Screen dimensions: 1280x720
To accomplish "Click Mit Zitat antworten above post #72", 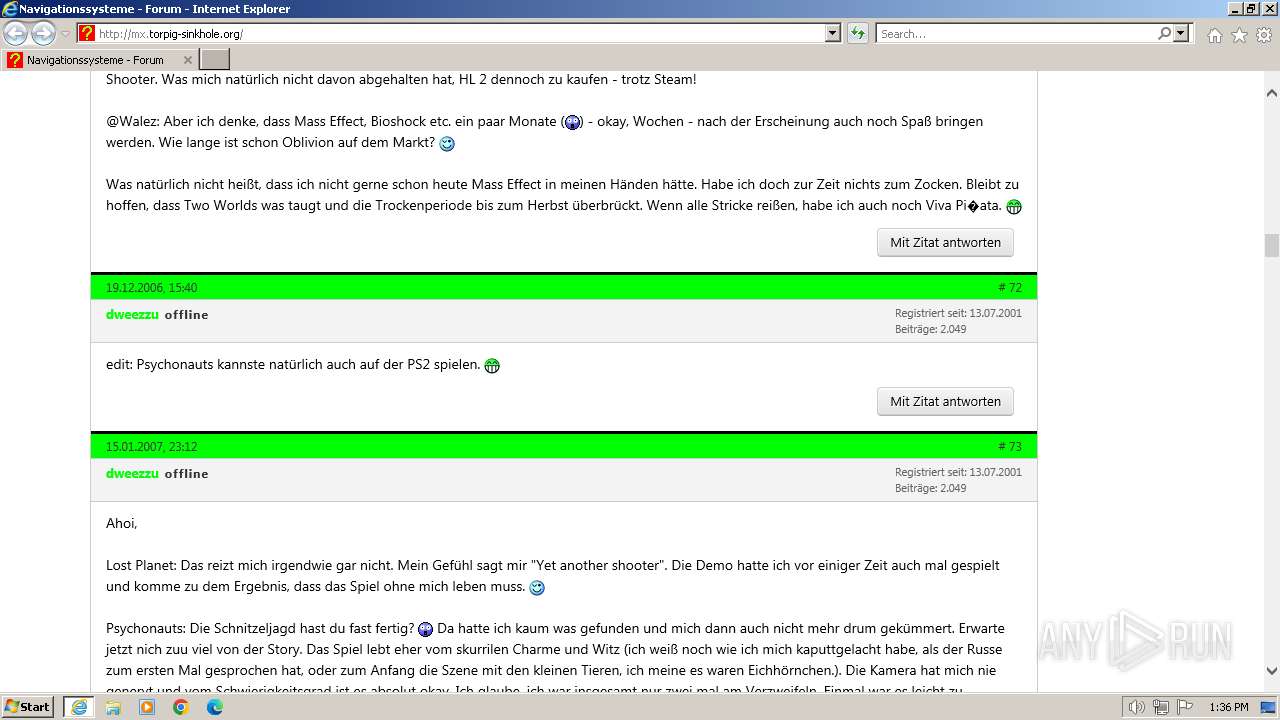I will tap(945, 242).
